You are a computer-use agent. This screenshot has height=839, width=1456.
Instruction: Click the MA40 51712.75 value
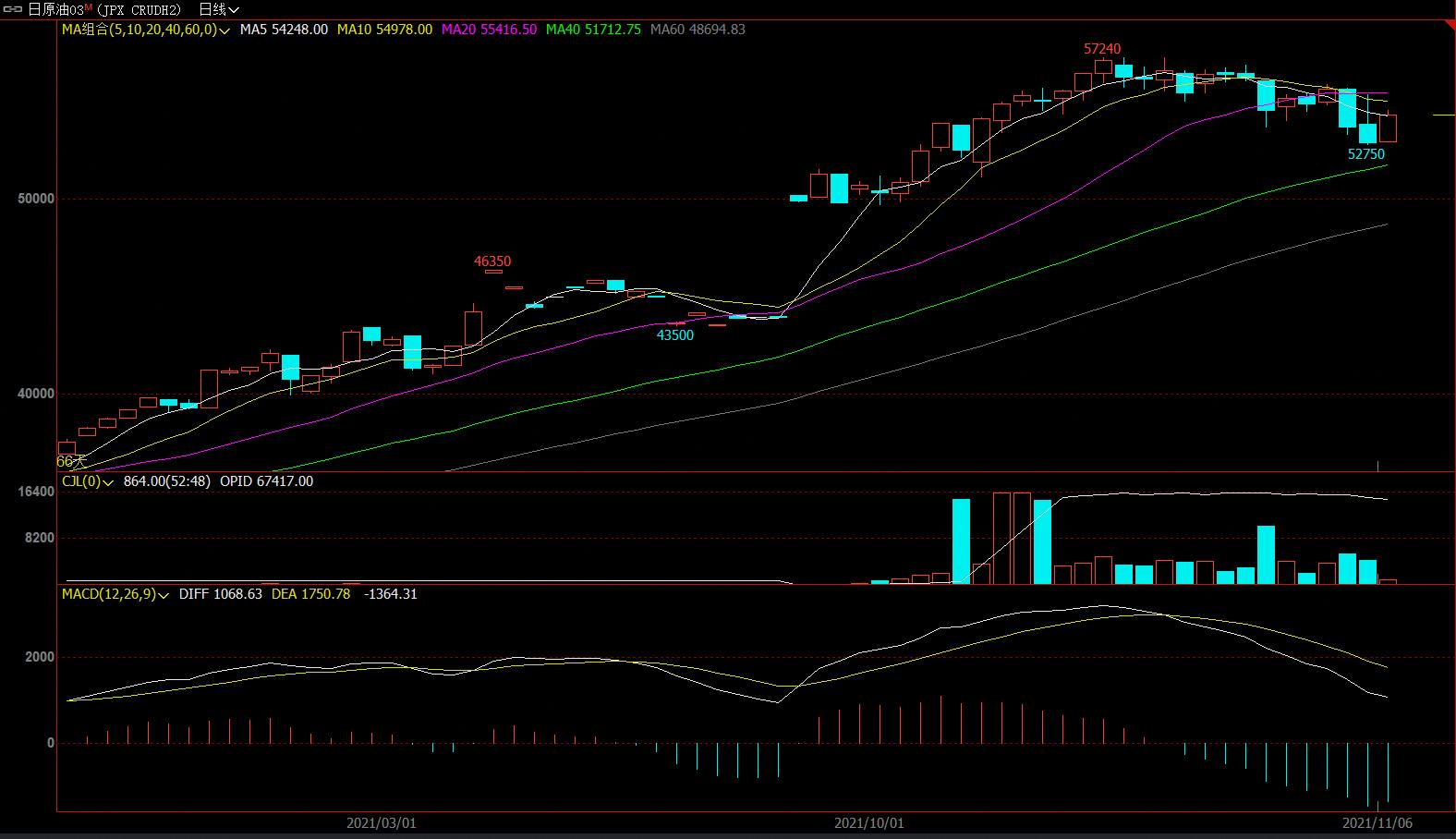coord(593,30)
